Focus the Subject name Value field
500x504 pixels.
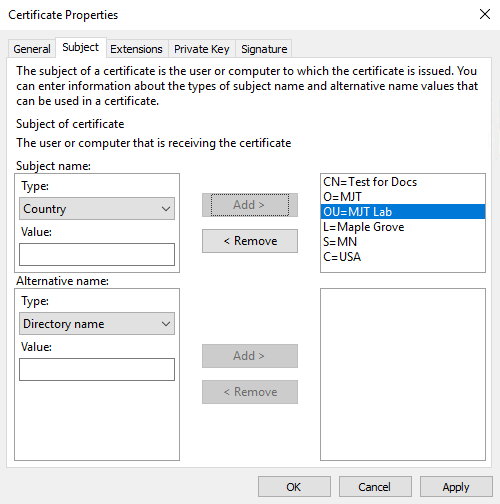point(97,255)
